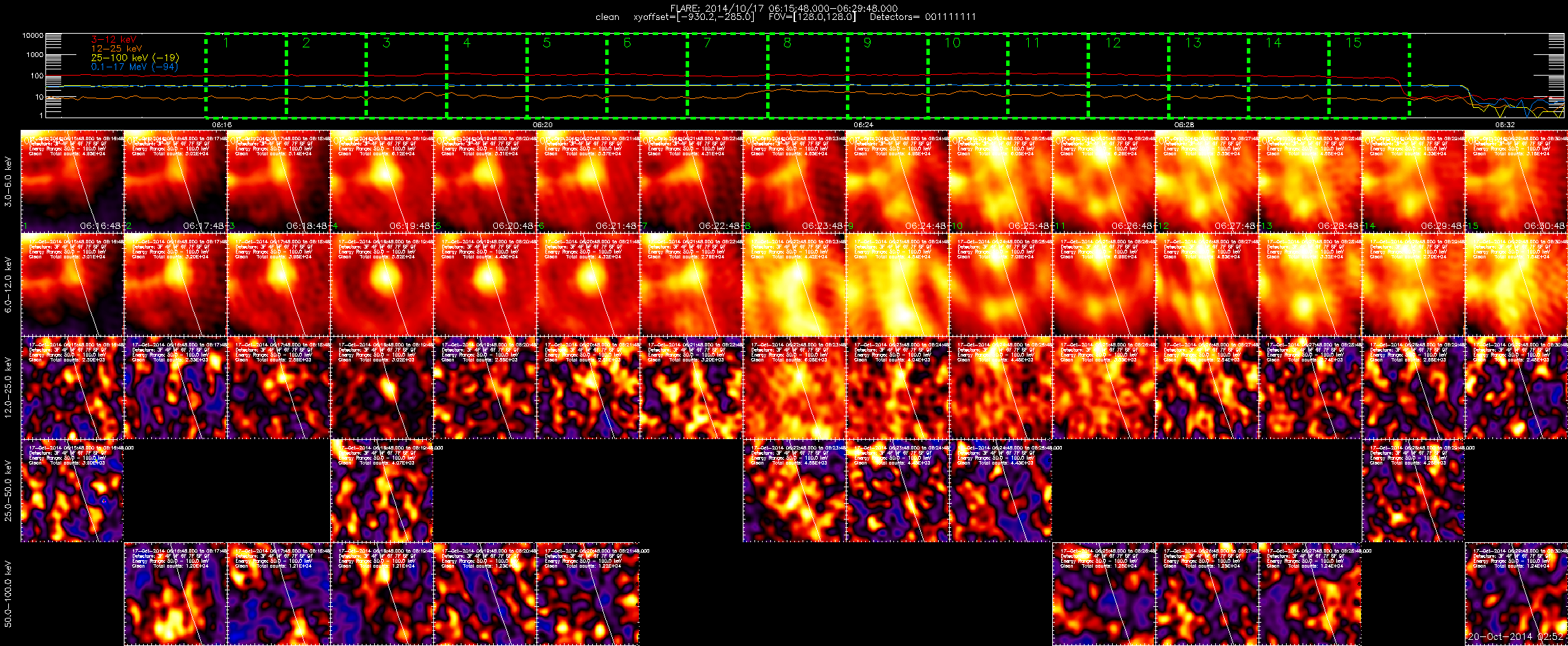Screen dimensions: 1568x646
Task: Click the red '3-12 keV' legend entry
Action: (113, 40)
